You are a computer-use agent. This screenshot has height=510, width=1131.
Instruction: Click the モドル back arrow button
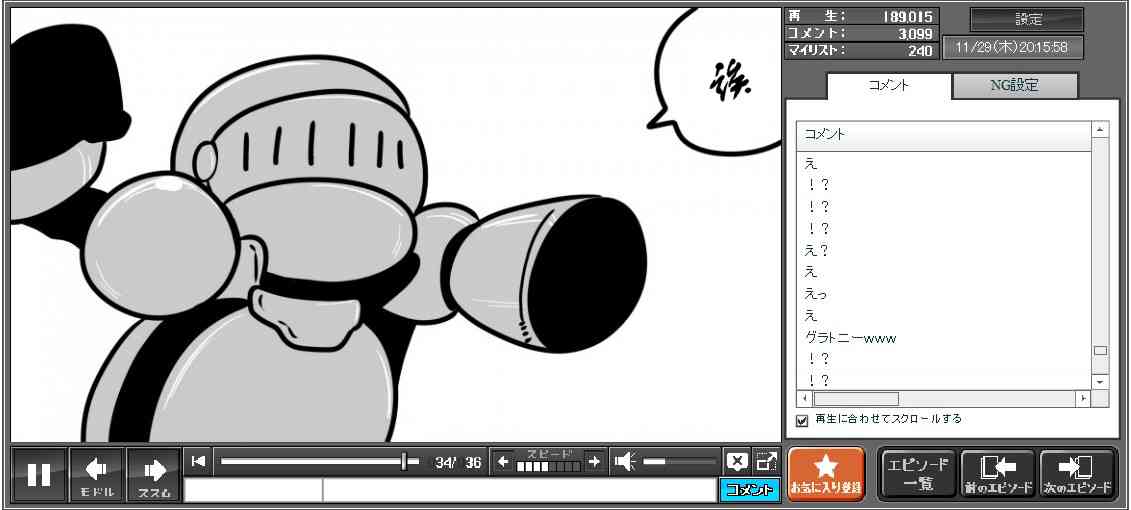coord(97,474)
